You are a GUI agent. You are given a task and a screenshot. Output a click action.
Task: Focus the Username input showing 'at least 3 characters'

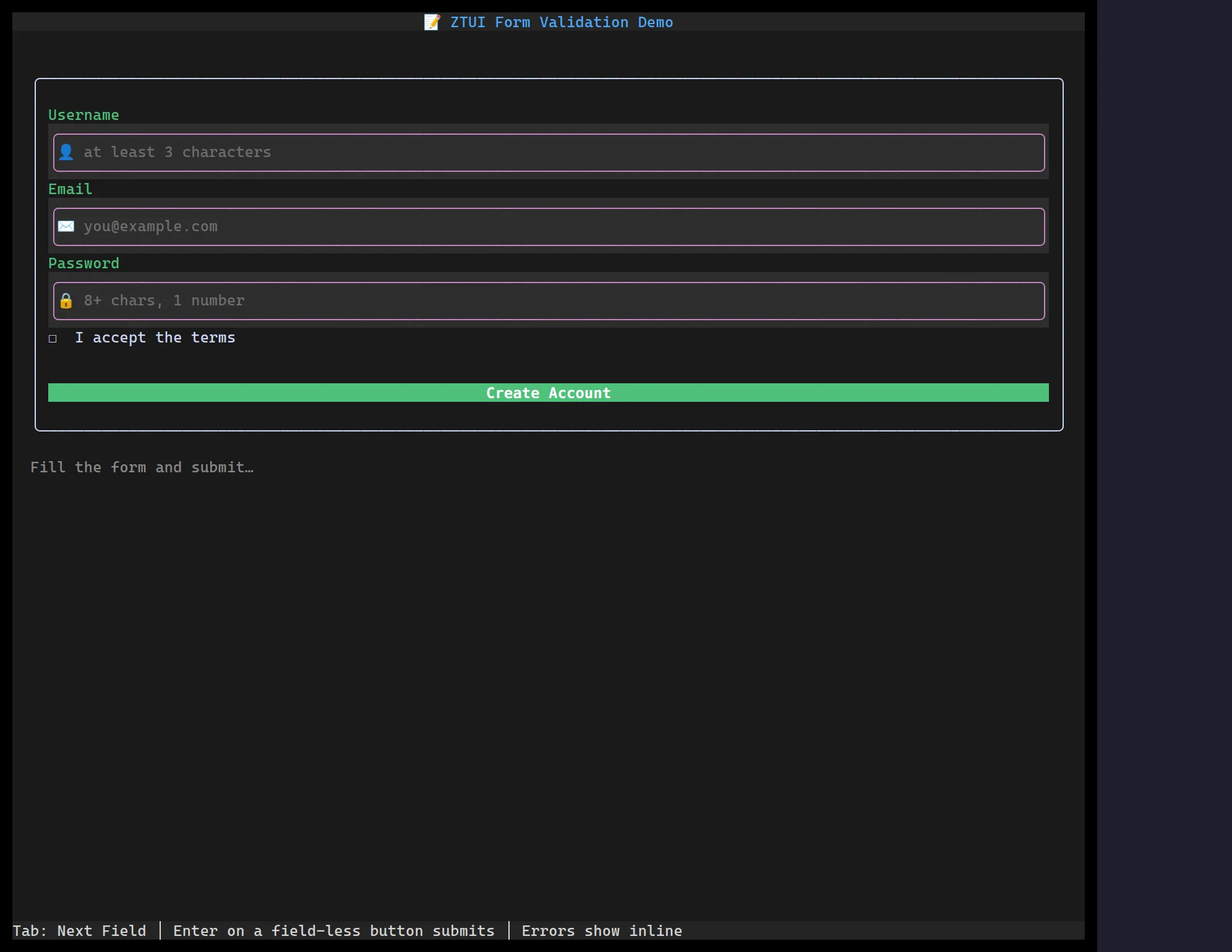549,153
